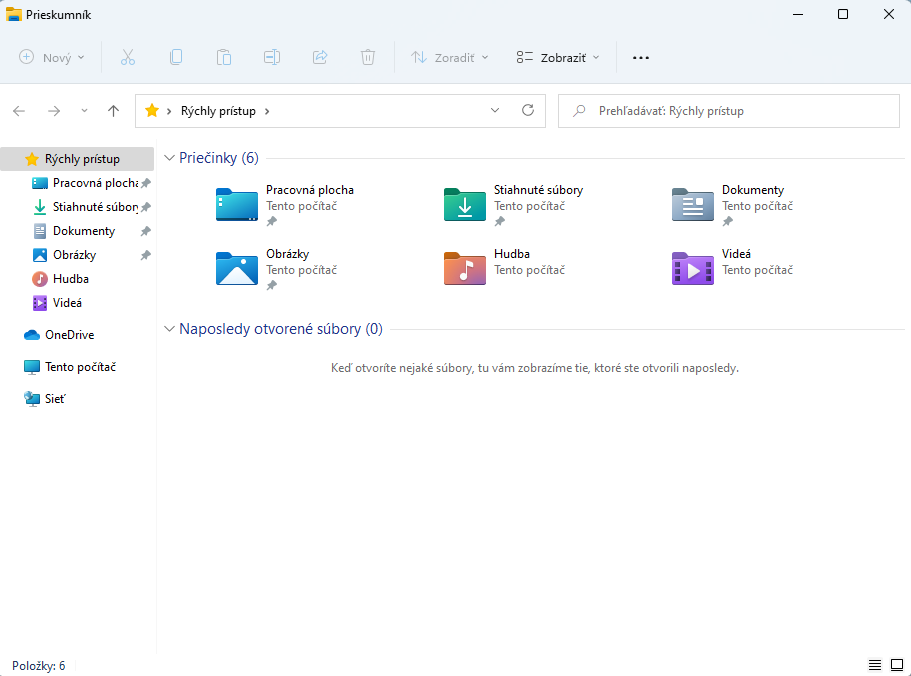Screen dimensions: 911x676
Task: Open the Dokumenty folder in main pane
Action: 692,204
